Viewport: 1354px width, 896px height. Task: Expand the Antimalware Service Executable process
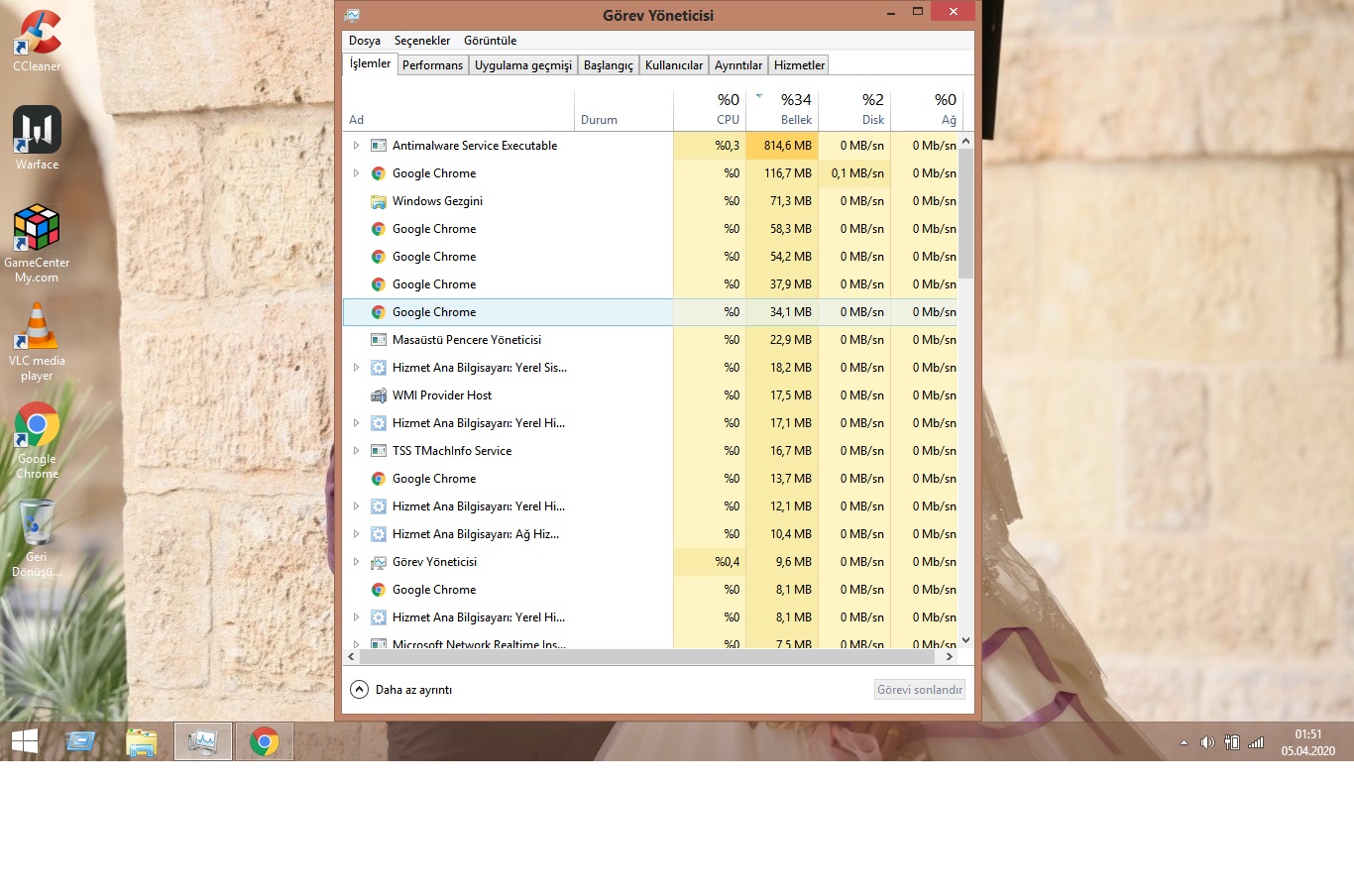pyautogui.click(x=356, y=146)
